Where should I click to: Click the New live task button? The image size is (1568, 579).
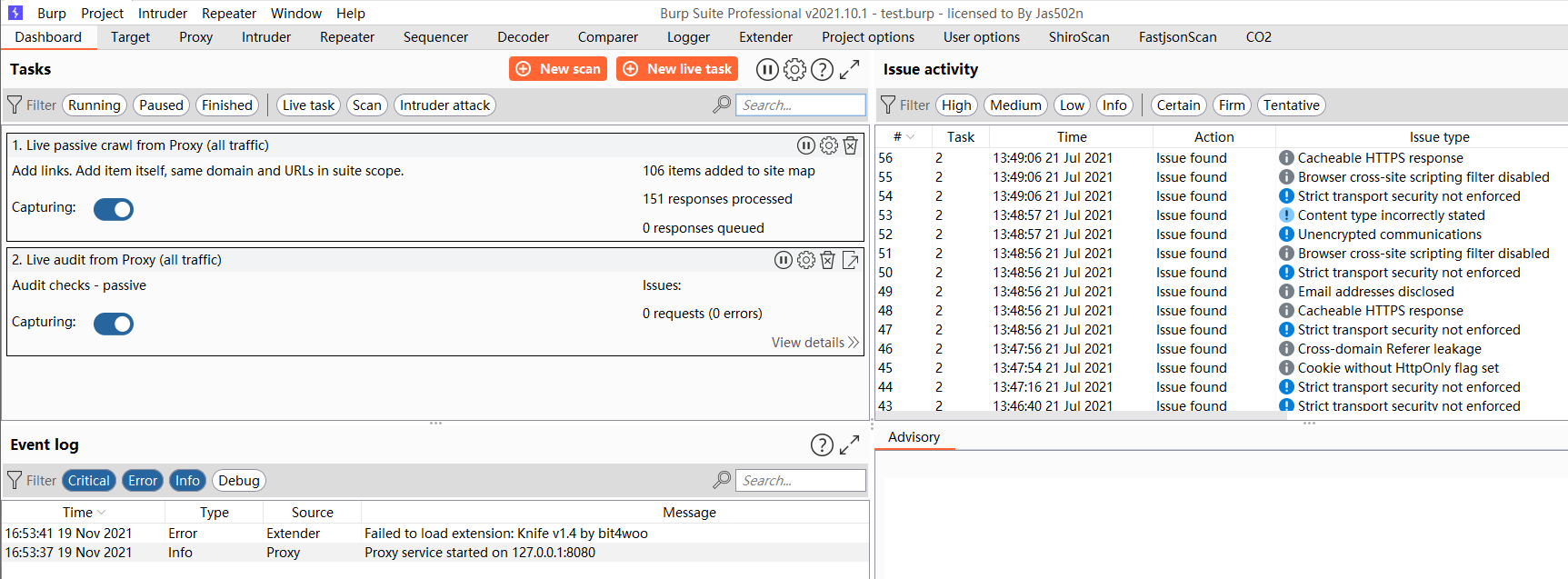point(677,69)
